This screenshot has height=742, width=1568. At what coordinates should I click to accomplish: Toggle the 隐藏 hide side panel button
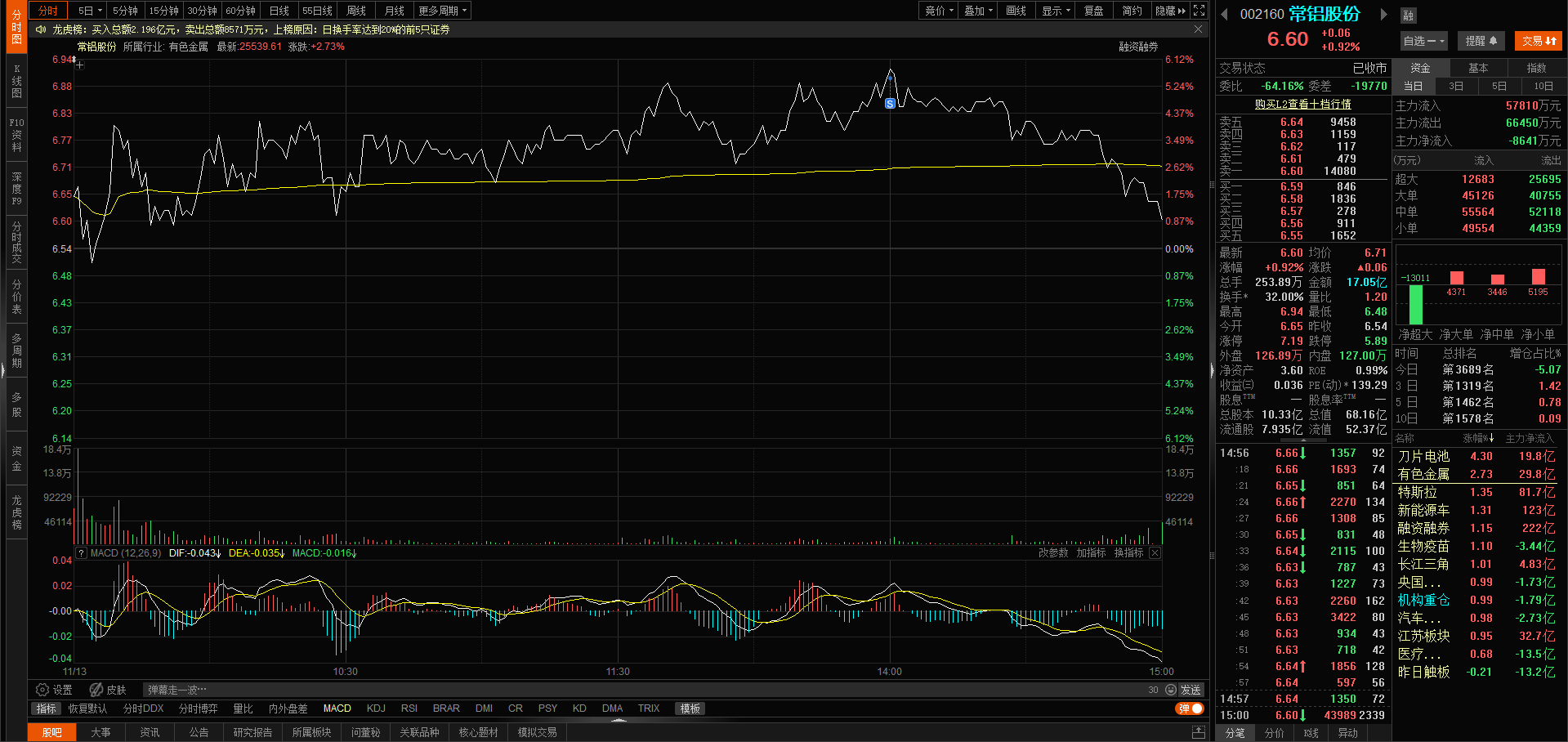pyautogui.click(x=1169, y=11)
